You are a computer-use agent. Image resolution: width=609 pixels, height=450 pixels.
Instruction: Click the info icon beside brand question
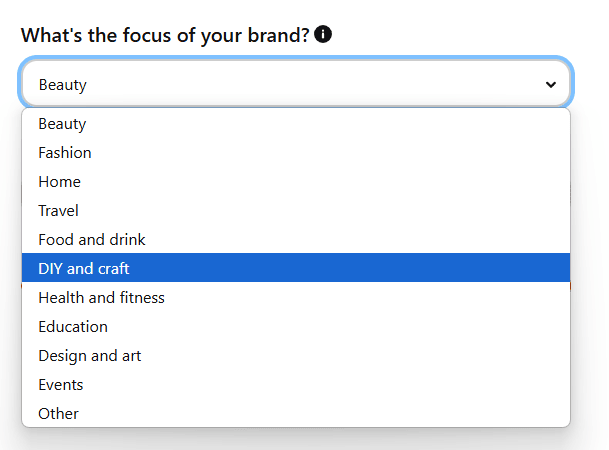(x=323, y=34)
